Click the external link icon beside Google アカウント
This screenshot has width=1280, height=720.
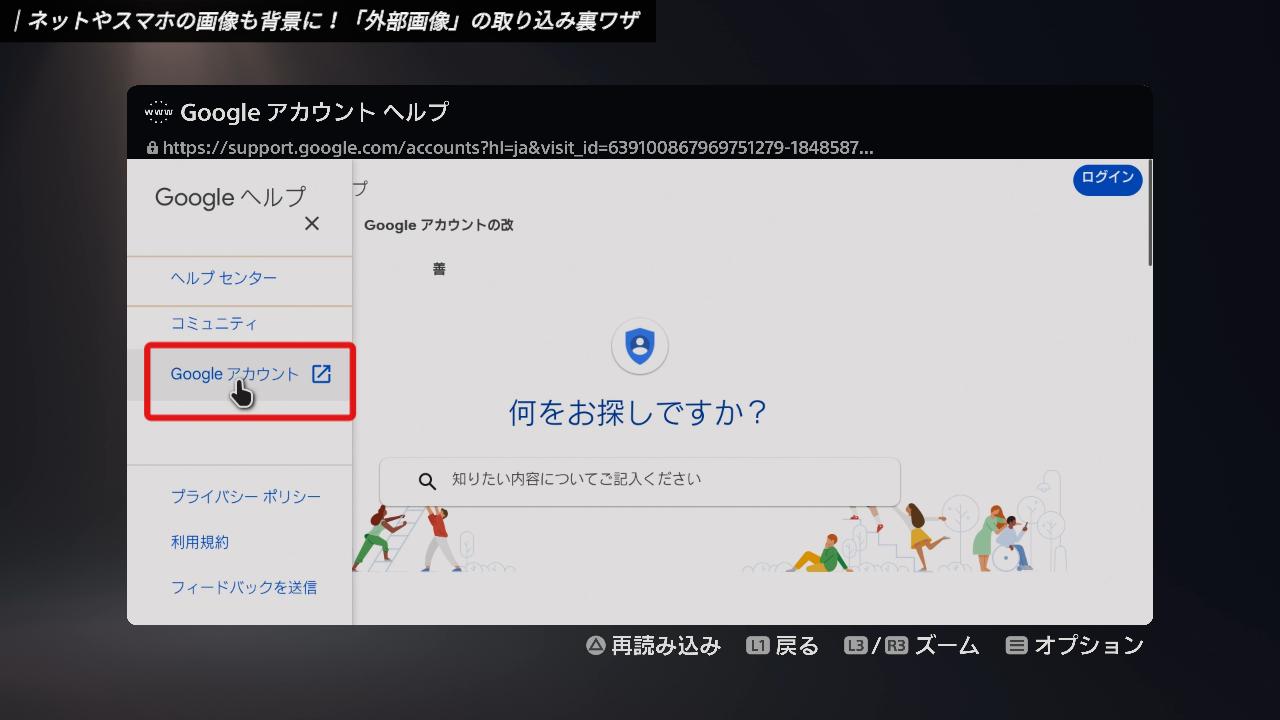click(x=321, y=374)
